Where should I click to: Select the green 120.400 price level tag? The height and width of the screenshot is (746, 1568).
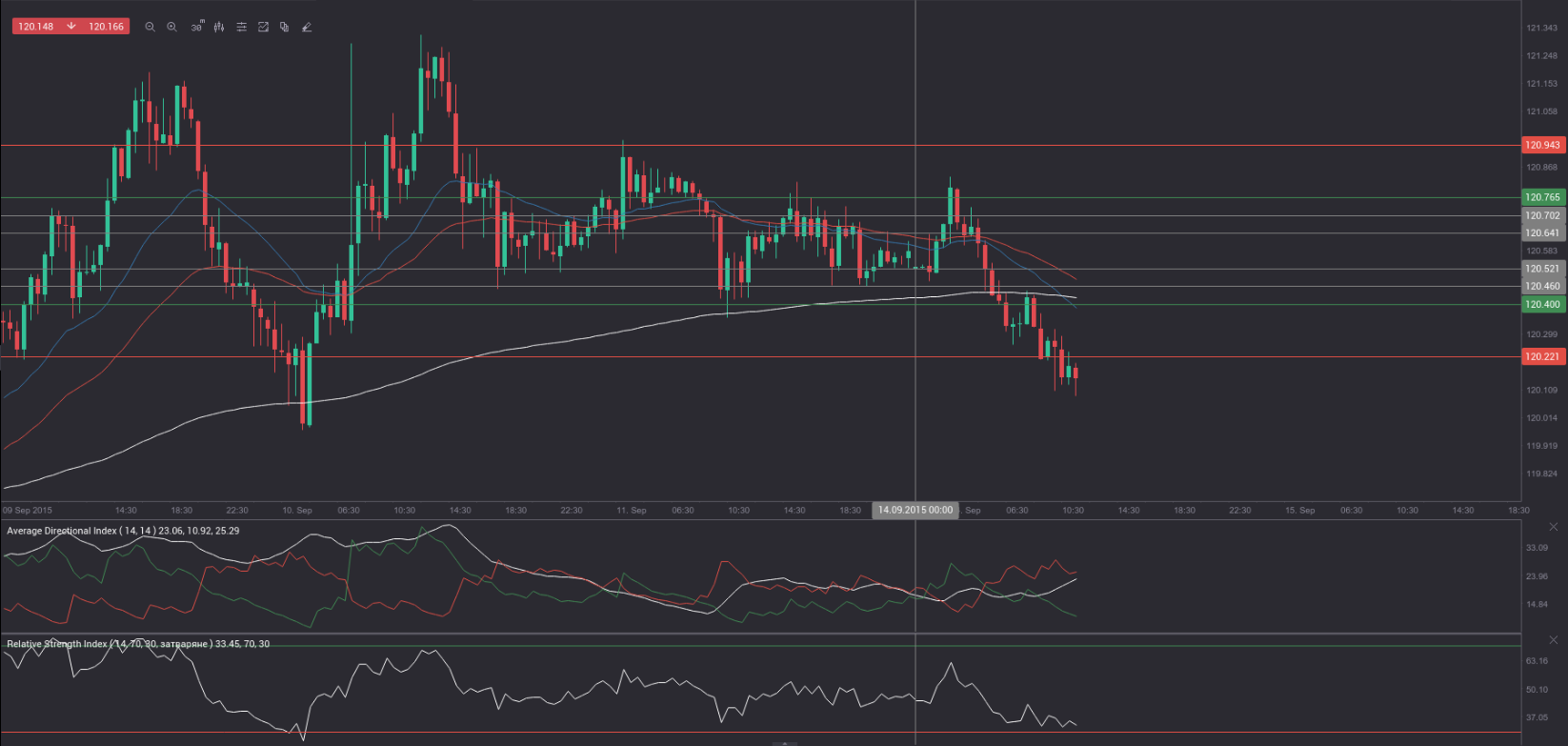[x=1542, y=304]
